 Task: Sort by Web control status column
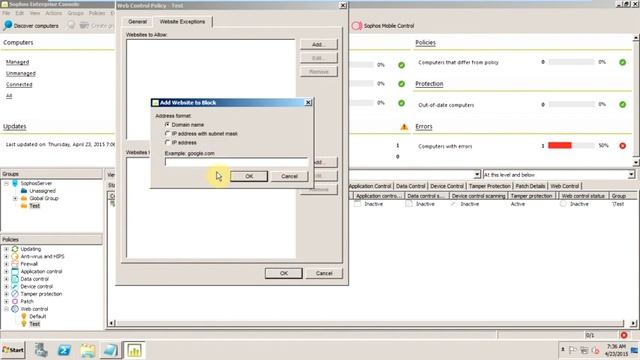(x=583, y=196)
